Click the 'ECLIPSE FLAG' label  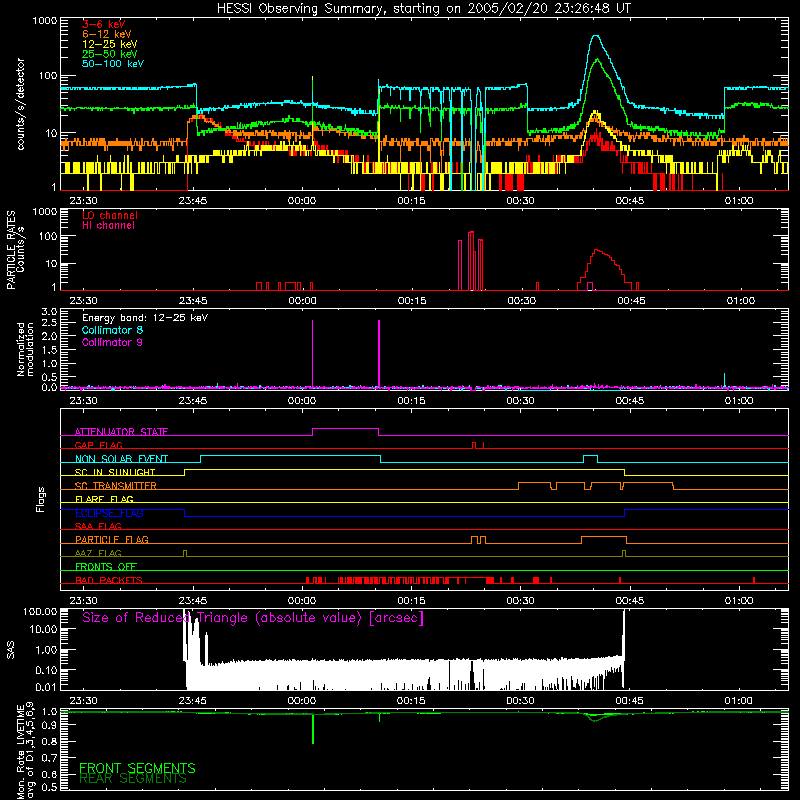point(109,513)
